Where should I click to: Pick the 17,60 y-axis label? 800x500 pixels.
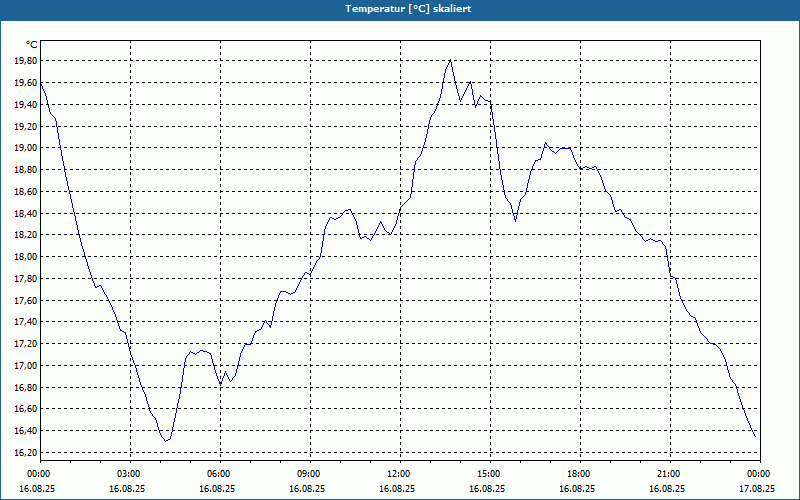(27, 301)
